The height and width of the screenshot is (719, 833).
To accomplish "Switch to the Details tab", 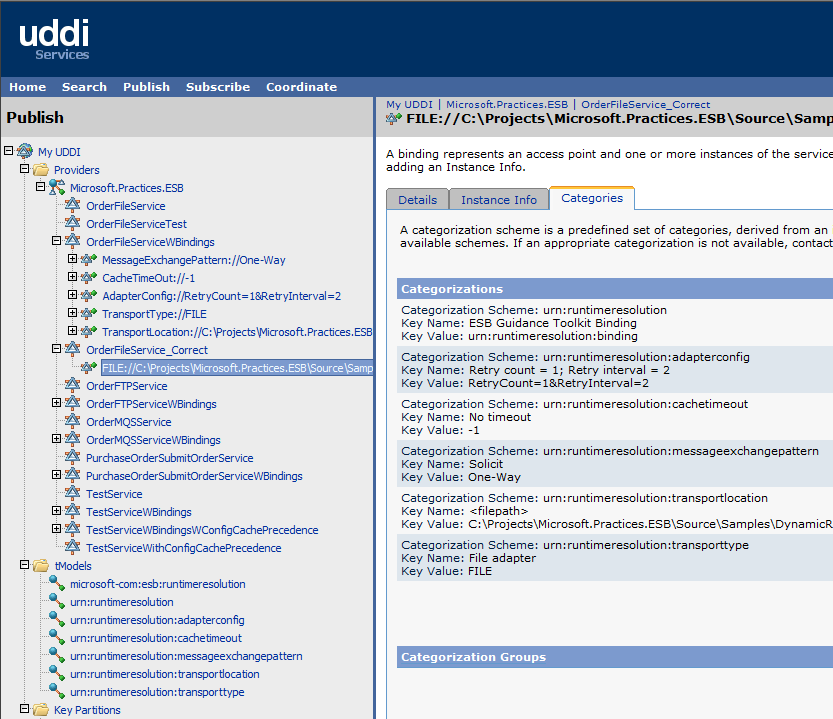I will point(418,199).
